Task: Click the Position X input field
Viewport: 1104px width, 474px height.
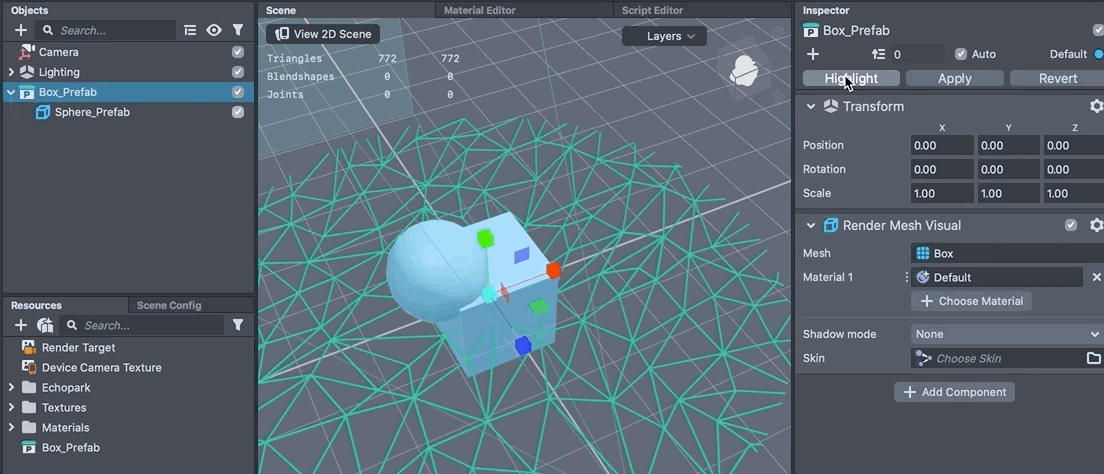Action: 942,146
